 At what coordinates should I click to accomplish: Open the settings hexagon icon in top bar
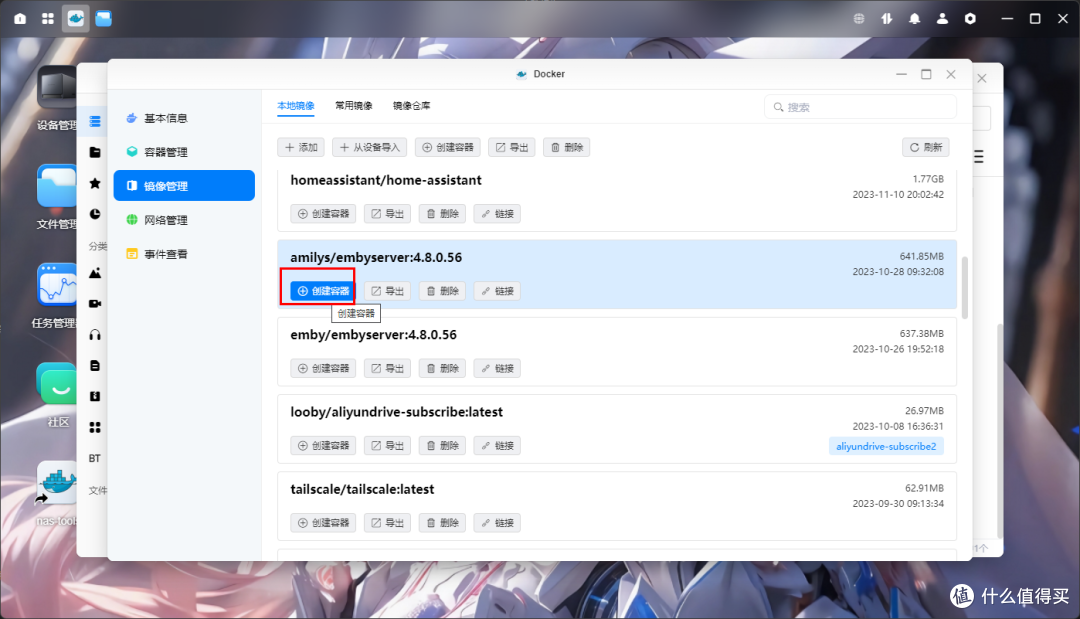click(x=970, y=19)
